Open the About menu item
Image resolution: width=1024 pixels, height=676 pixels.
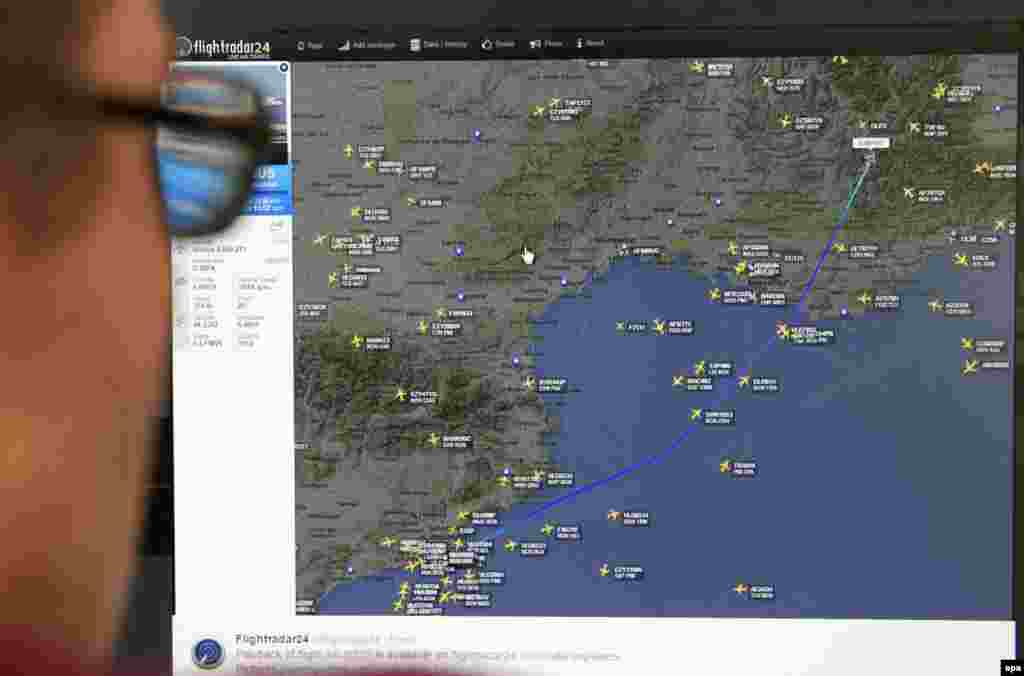[x=588, y=43]
